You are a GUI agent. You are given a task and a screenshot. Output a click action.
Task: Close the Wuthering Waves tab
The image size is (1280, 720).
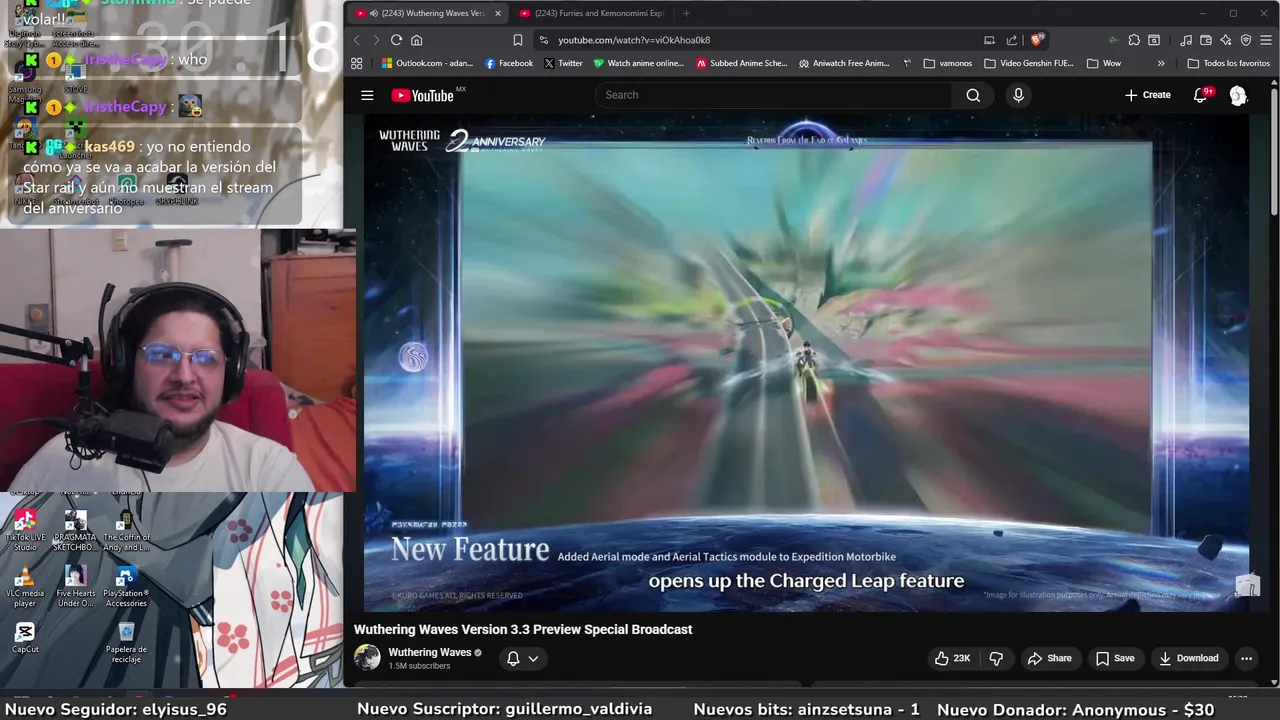click(498, 14)
